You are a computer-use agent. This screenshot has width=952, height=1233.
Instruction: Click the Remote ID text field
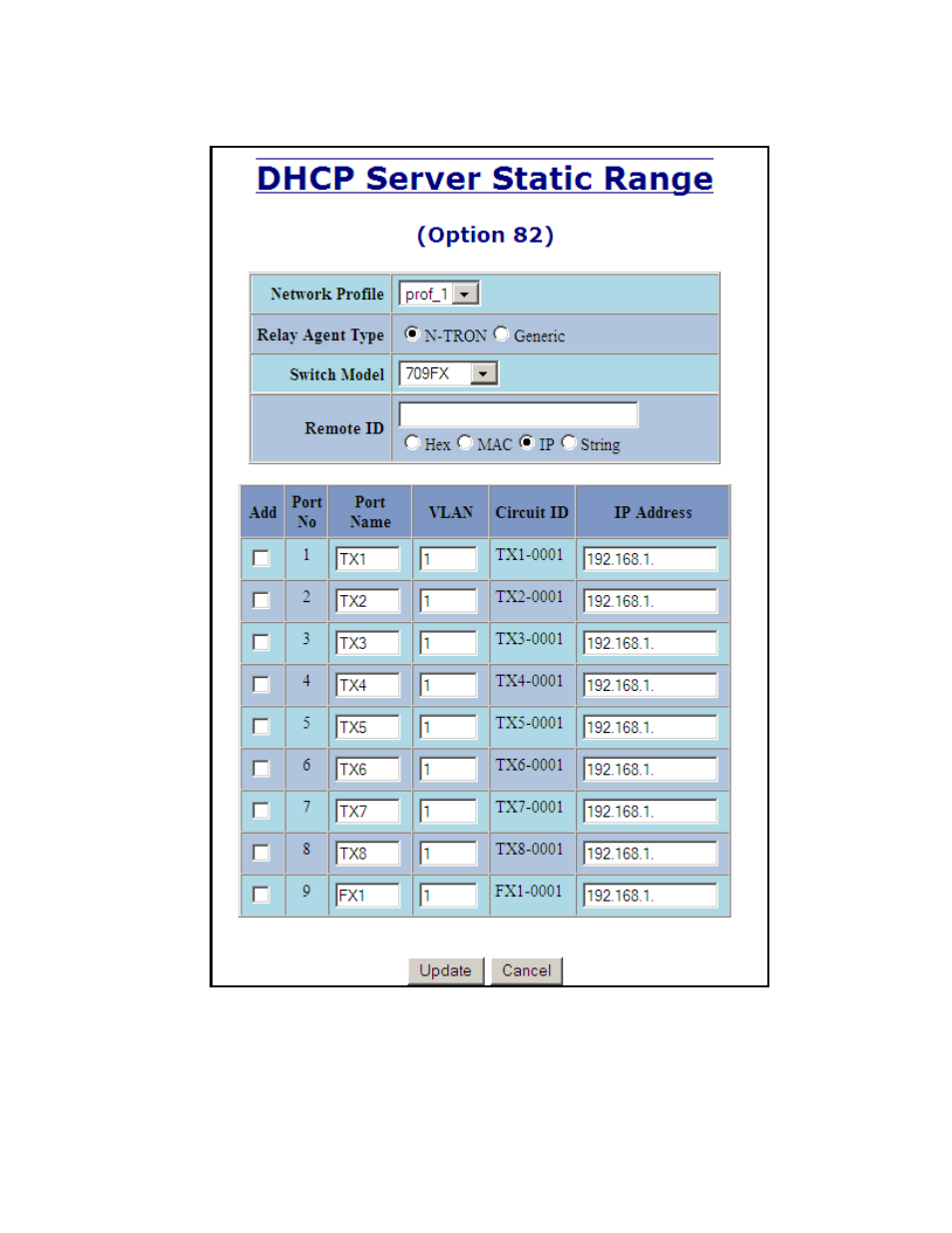518,414
